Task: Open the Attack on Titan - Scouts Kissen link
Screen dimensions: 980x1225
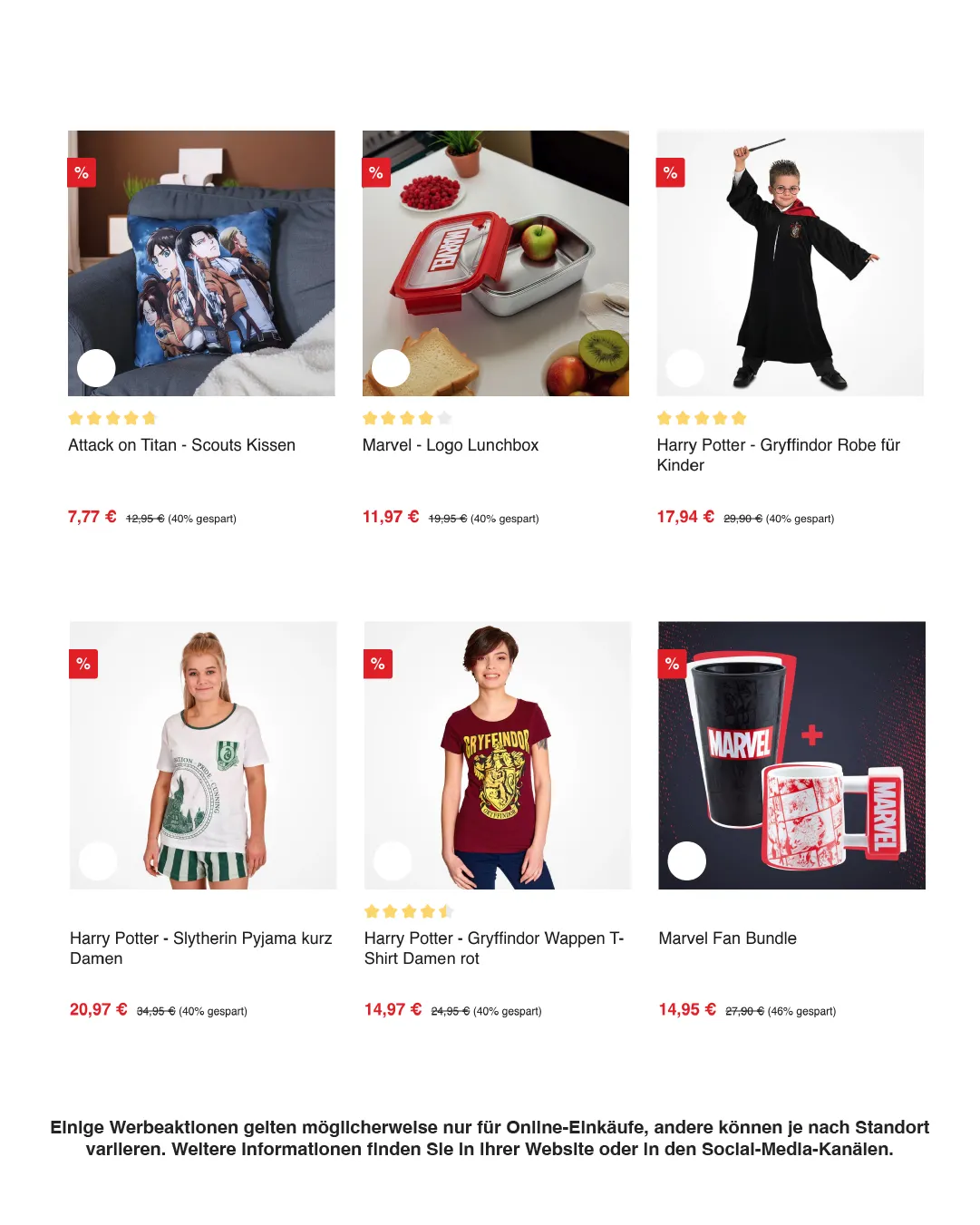Action: pos(181,445)
